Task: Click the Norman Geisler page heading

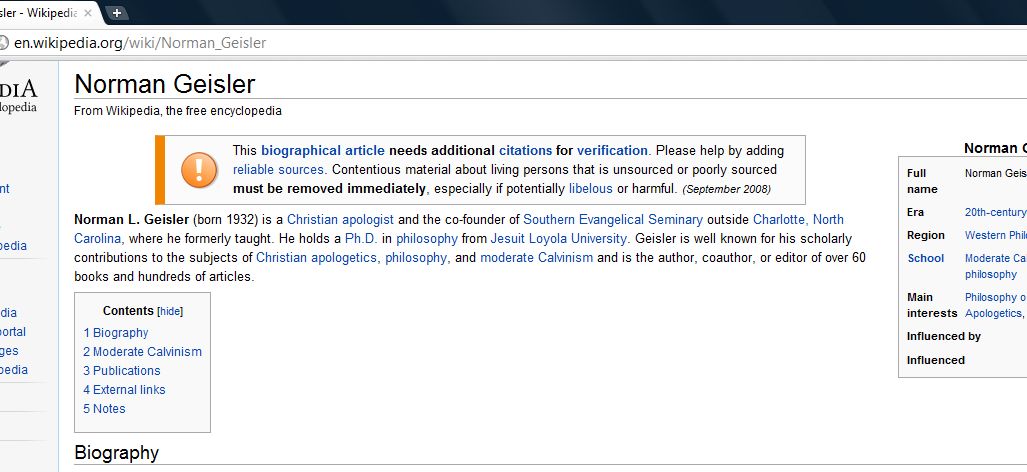Action: pos(164,84)
